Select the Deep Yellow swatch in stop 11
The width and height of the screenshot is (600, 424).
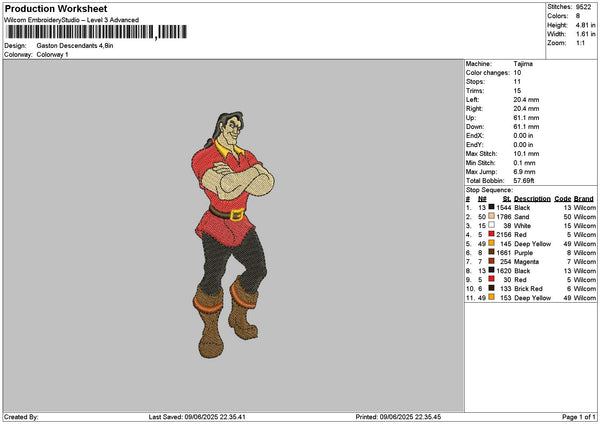pos(491,297)
